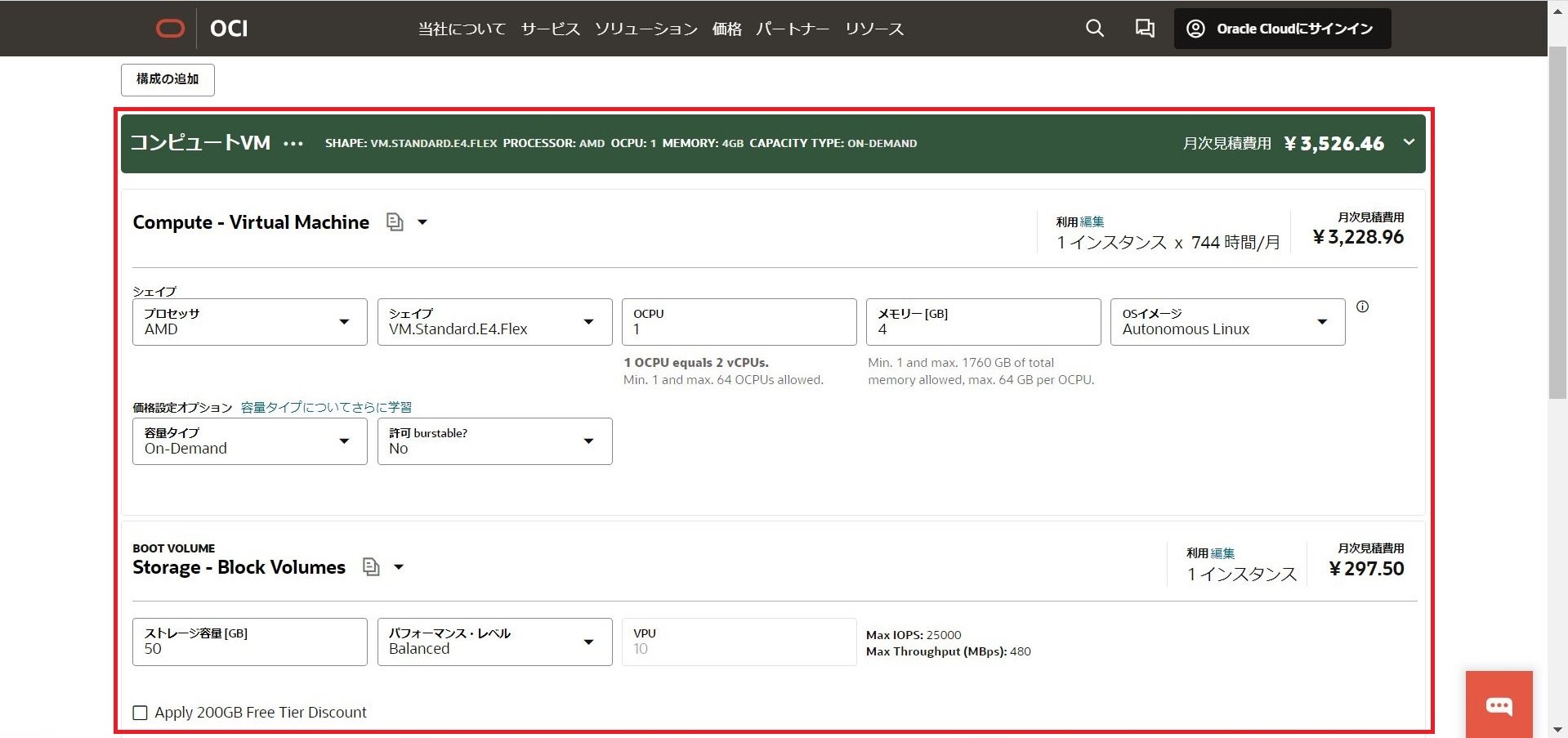
Task: Expand the シェイプ VM.Standard.E4.Flex dropdown
Action: click(494, 322)
